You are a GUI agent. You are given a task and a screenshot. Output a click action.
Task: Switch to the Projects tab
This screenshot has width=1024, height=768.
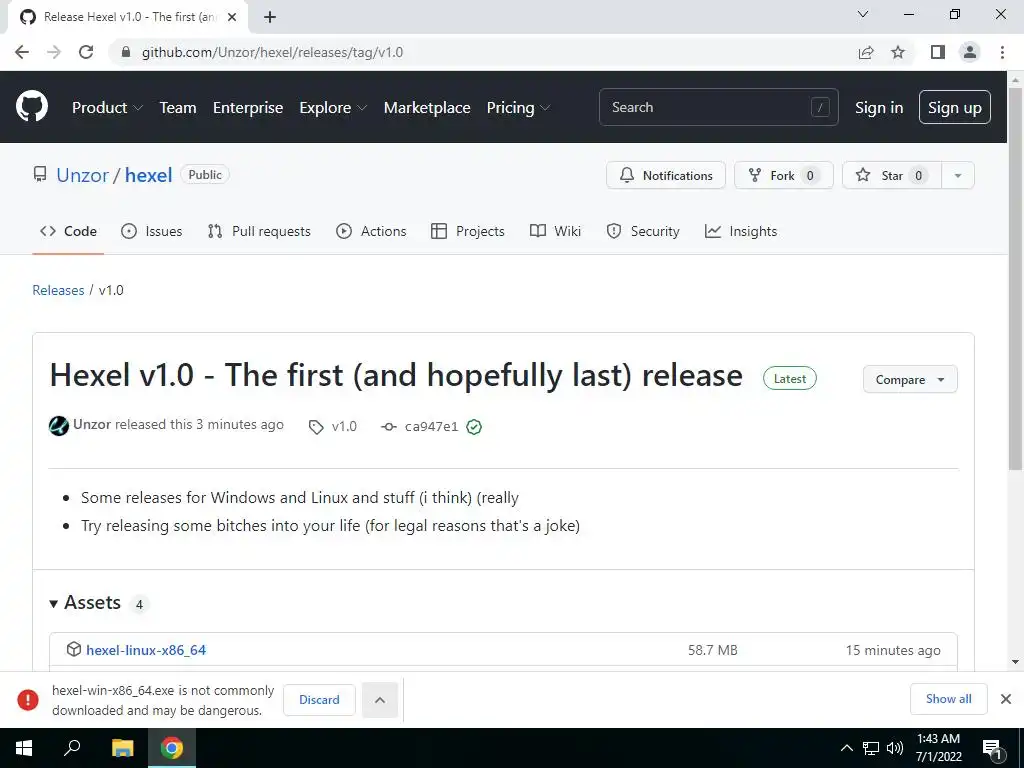pyautogui.click(x=468, y=231)
